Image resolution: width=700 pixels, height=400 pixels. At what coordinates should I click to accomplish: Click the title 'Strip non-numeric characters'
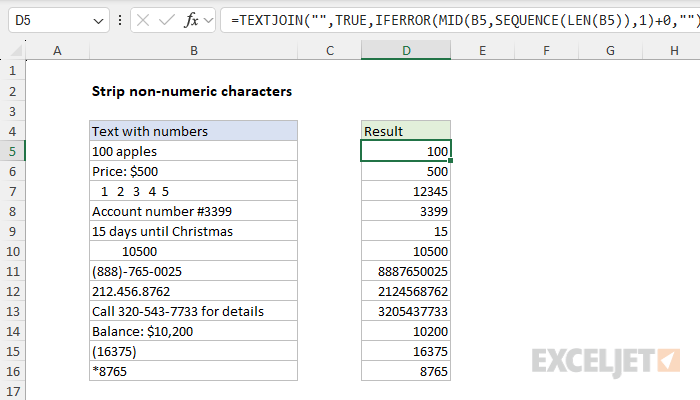pos(192,91)
